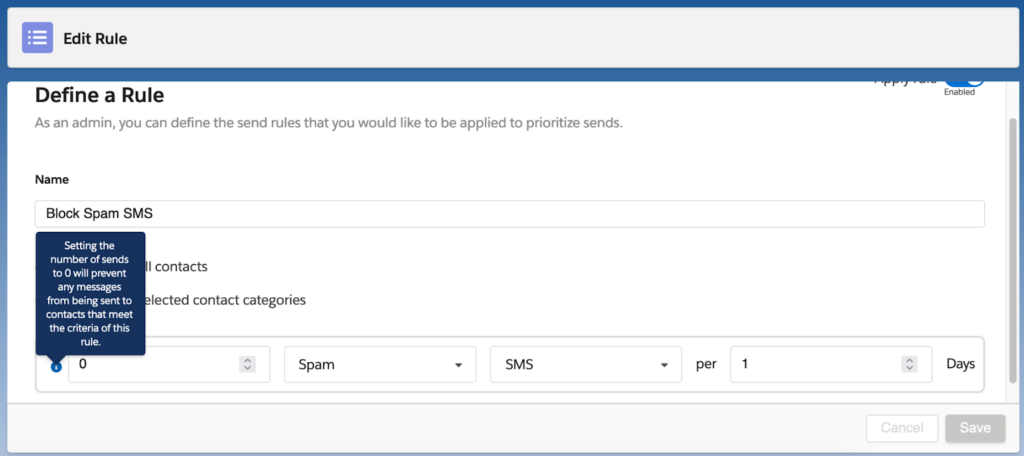Expand the SMS channel dropdown
The height and width of the screenshot is (456, 1024).
coord(585,365)
